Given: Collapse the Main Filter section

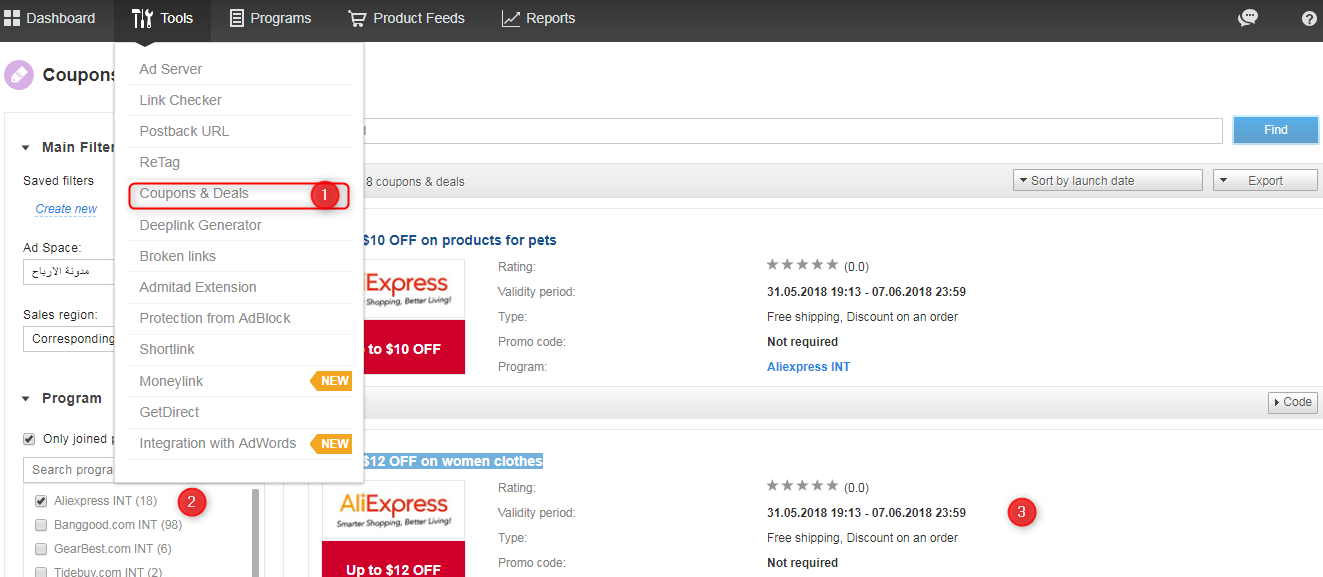Looking at the screenshot, I should tap(26, 148).
